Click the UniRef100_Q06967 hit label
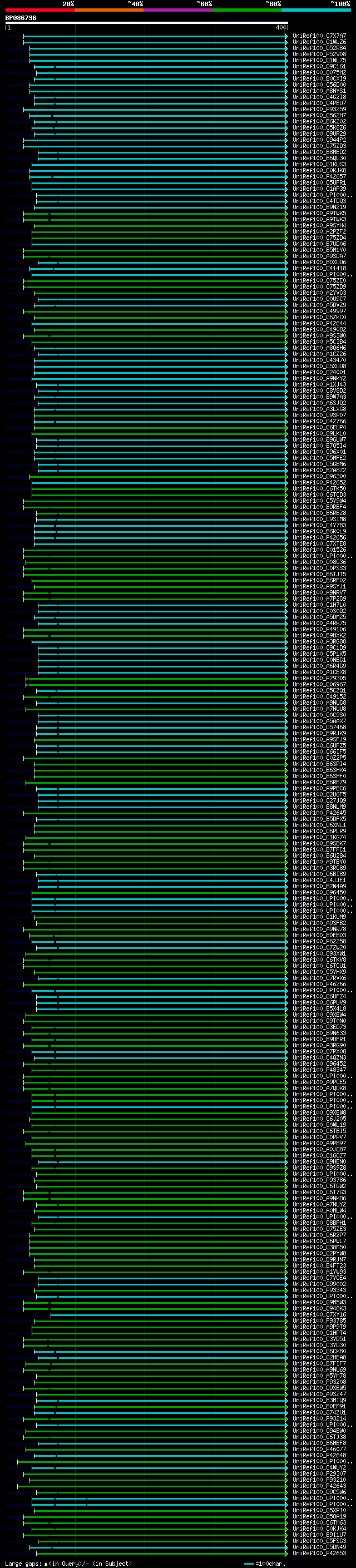This screenshot has height=1568, width=356. (319, 684)
